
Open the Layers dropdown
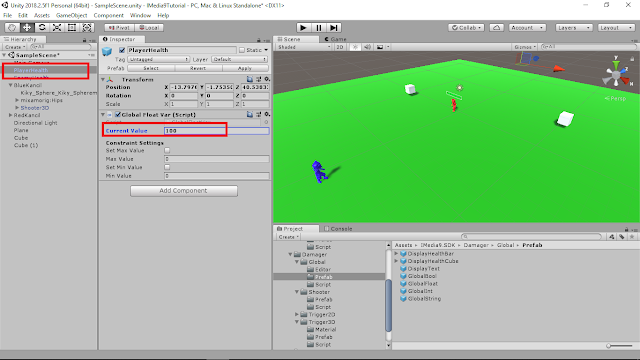[574, 28]
